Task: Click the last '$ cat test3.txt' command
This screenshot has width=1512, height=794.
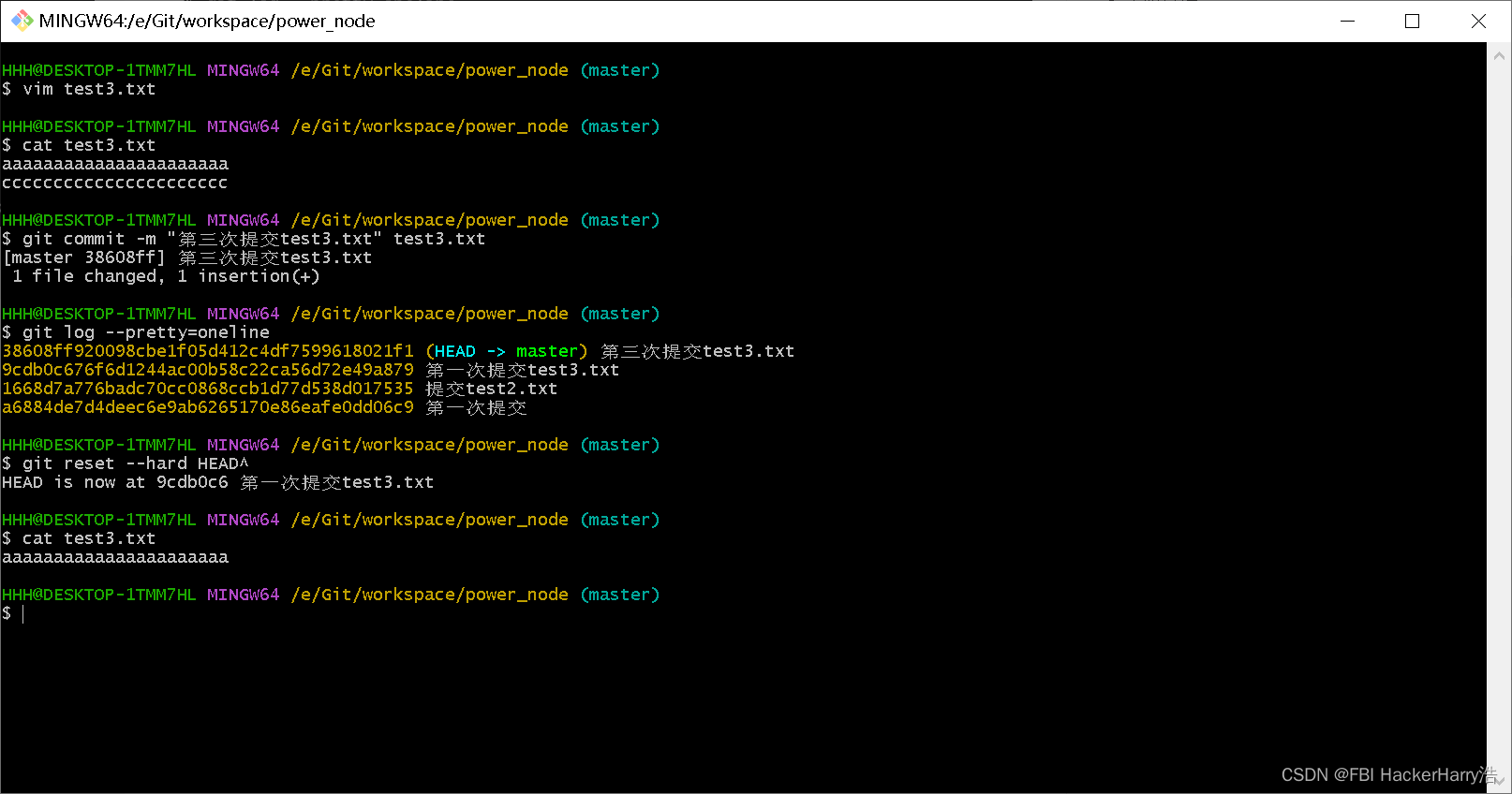Action: point(79,538)
